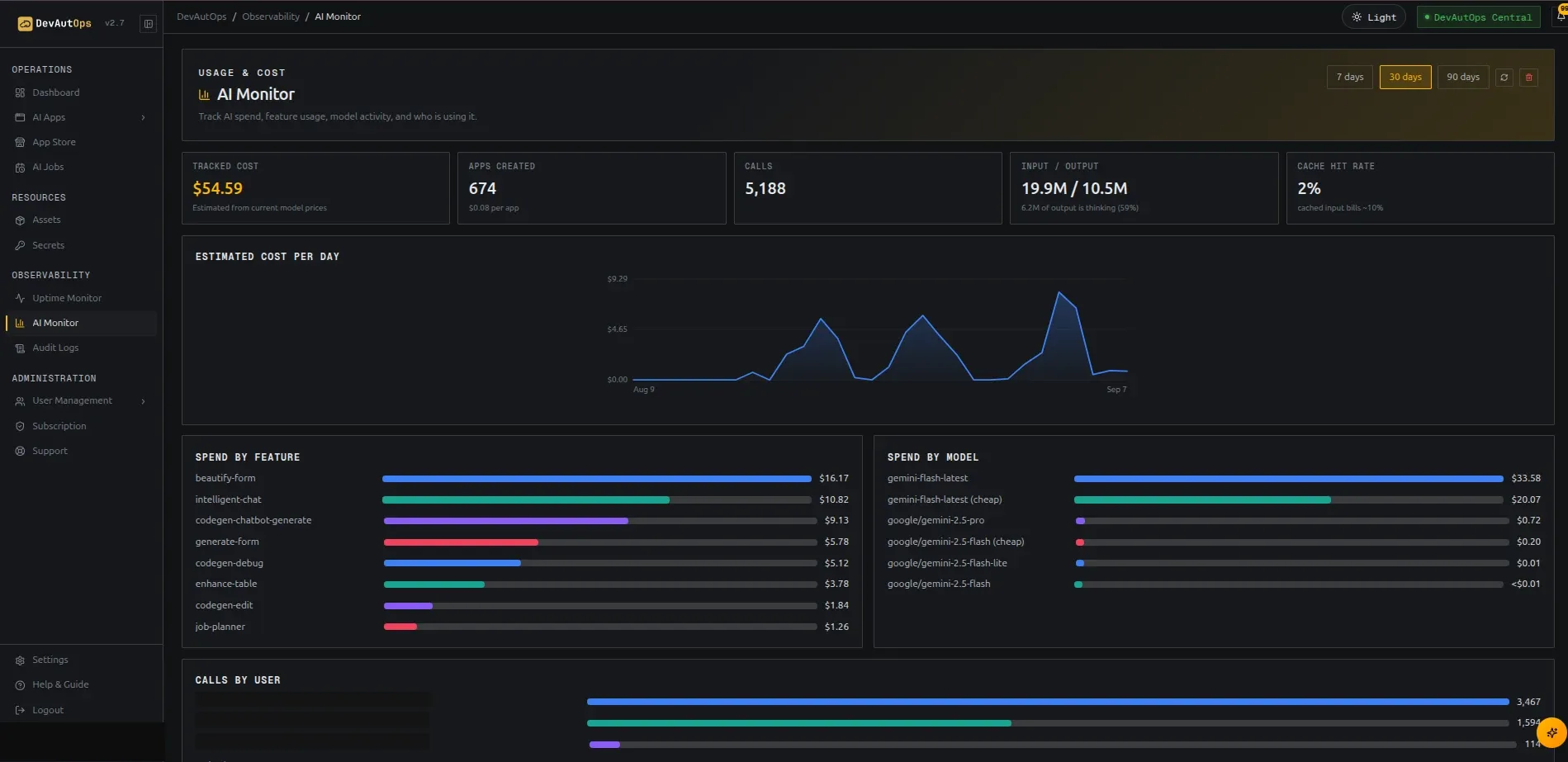
Task: Click the gemini-flash-latest spend bar
Action: 1288,479
